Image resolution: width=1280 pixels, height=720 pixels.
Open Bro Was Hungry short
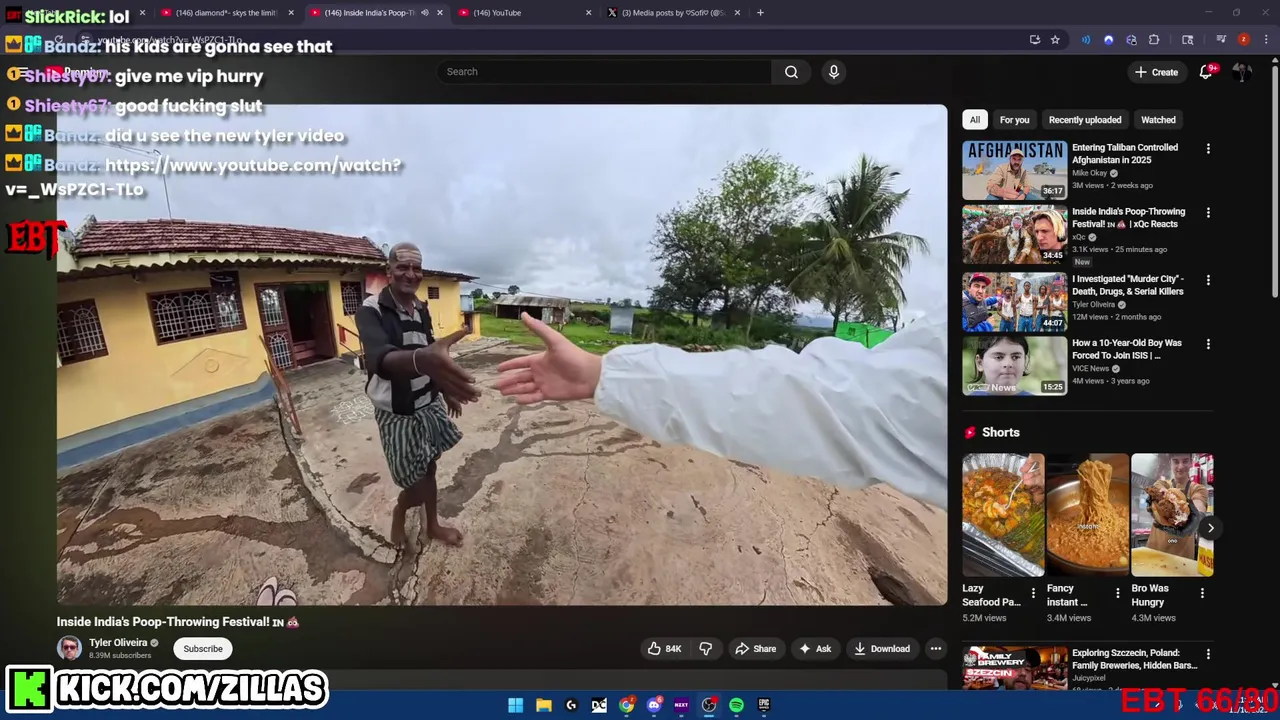1172,515
